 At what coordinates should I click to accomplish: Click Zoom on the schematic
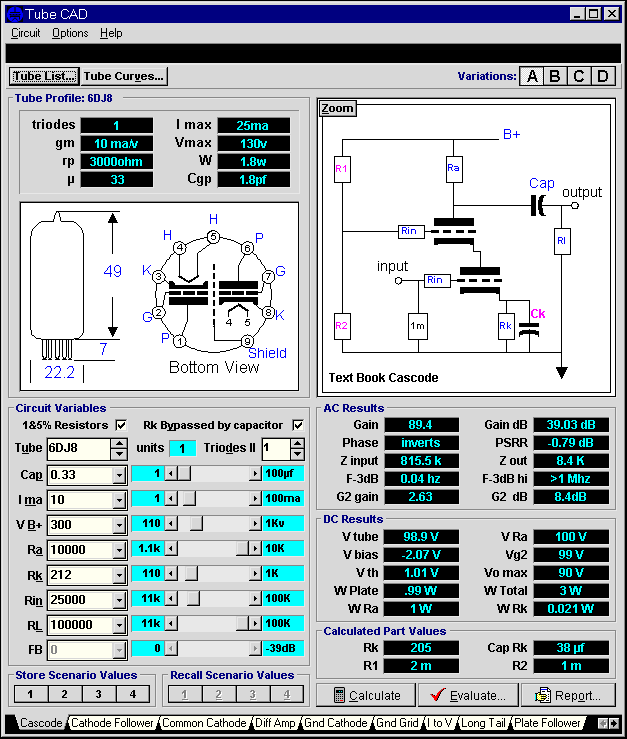click(x=337, y=108)
